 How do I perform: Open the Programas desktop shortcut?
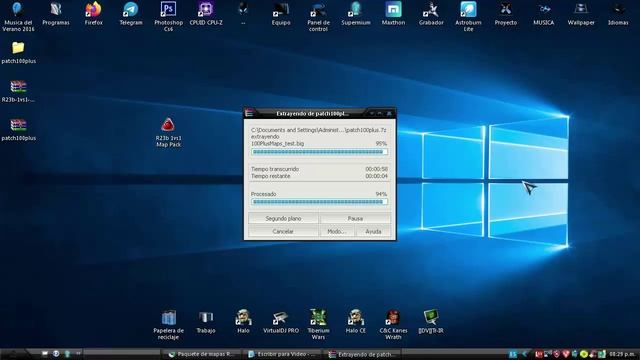coord(56,13)
